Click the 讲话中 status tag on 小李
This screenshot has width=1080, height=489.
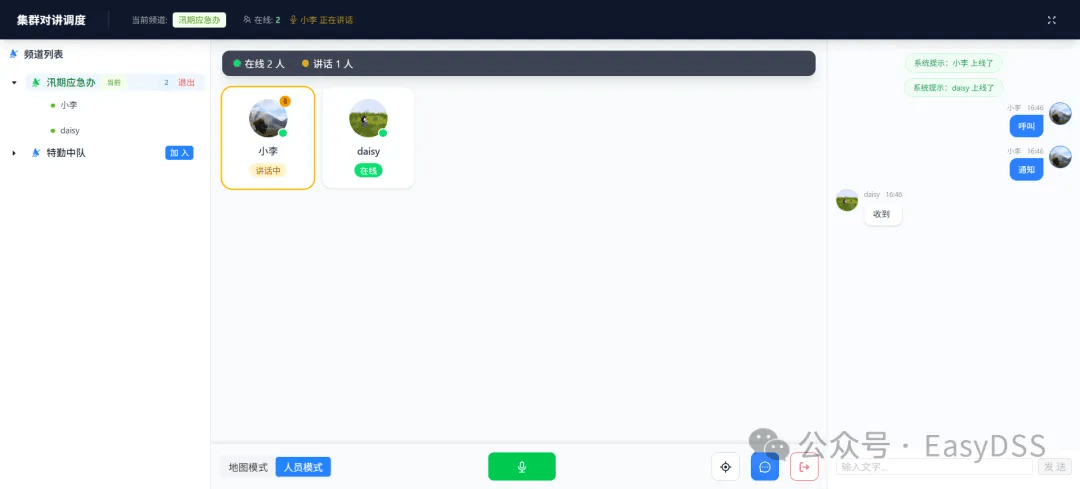tap(268, 171)
